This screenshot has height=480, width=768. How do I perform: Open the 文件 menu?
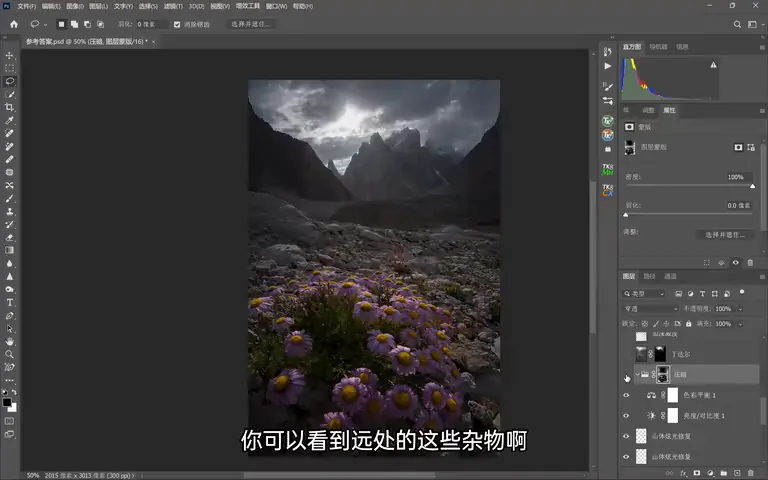coord(26,6)
